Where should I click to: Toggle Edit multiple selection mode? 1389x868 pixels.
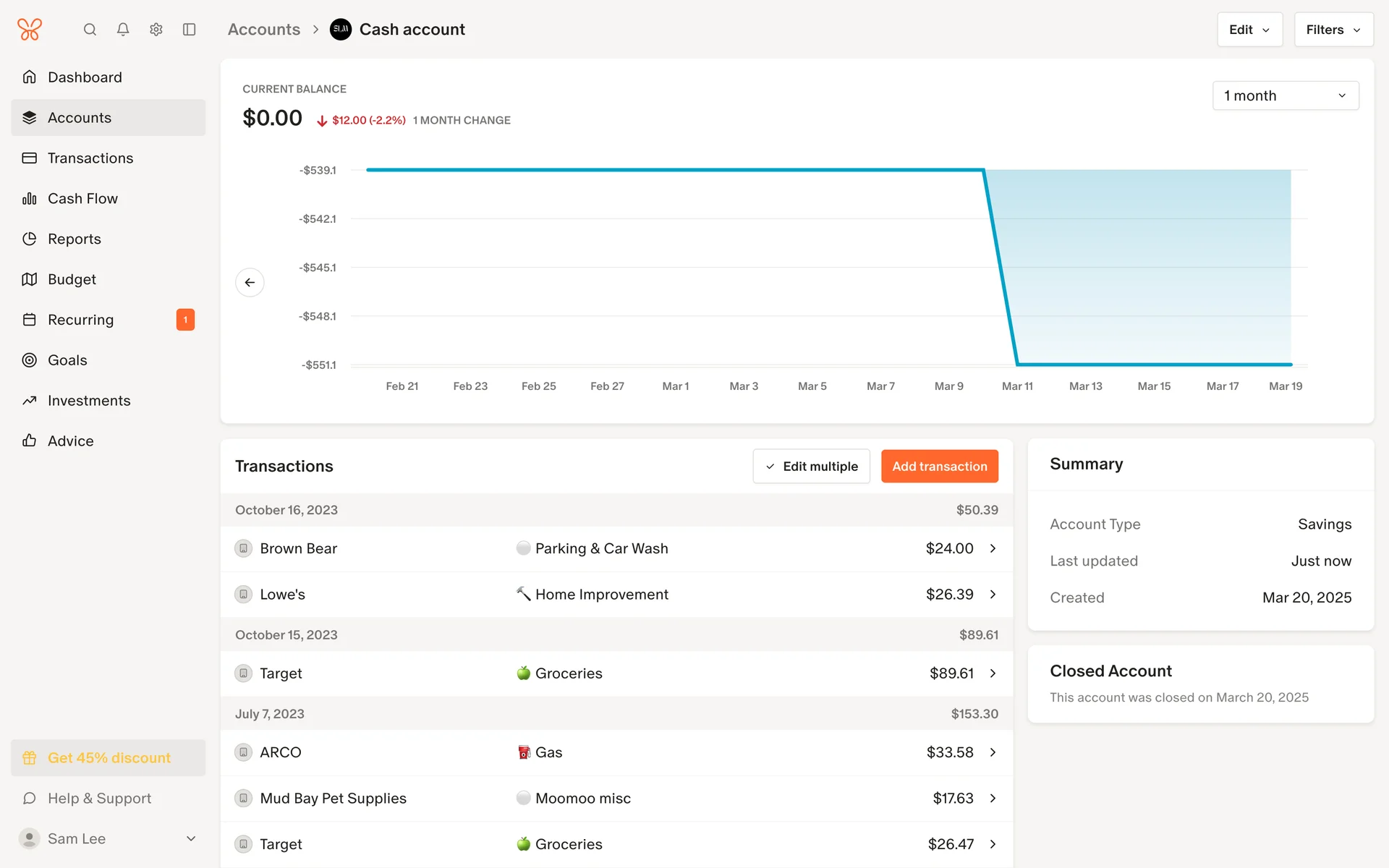point(811,467)
